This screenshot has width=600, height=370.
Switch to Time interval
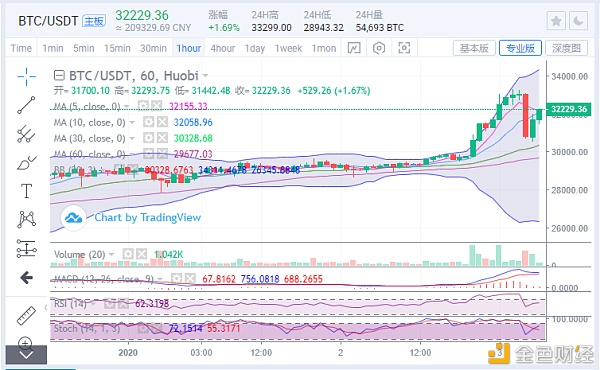[x=21, y=49]
